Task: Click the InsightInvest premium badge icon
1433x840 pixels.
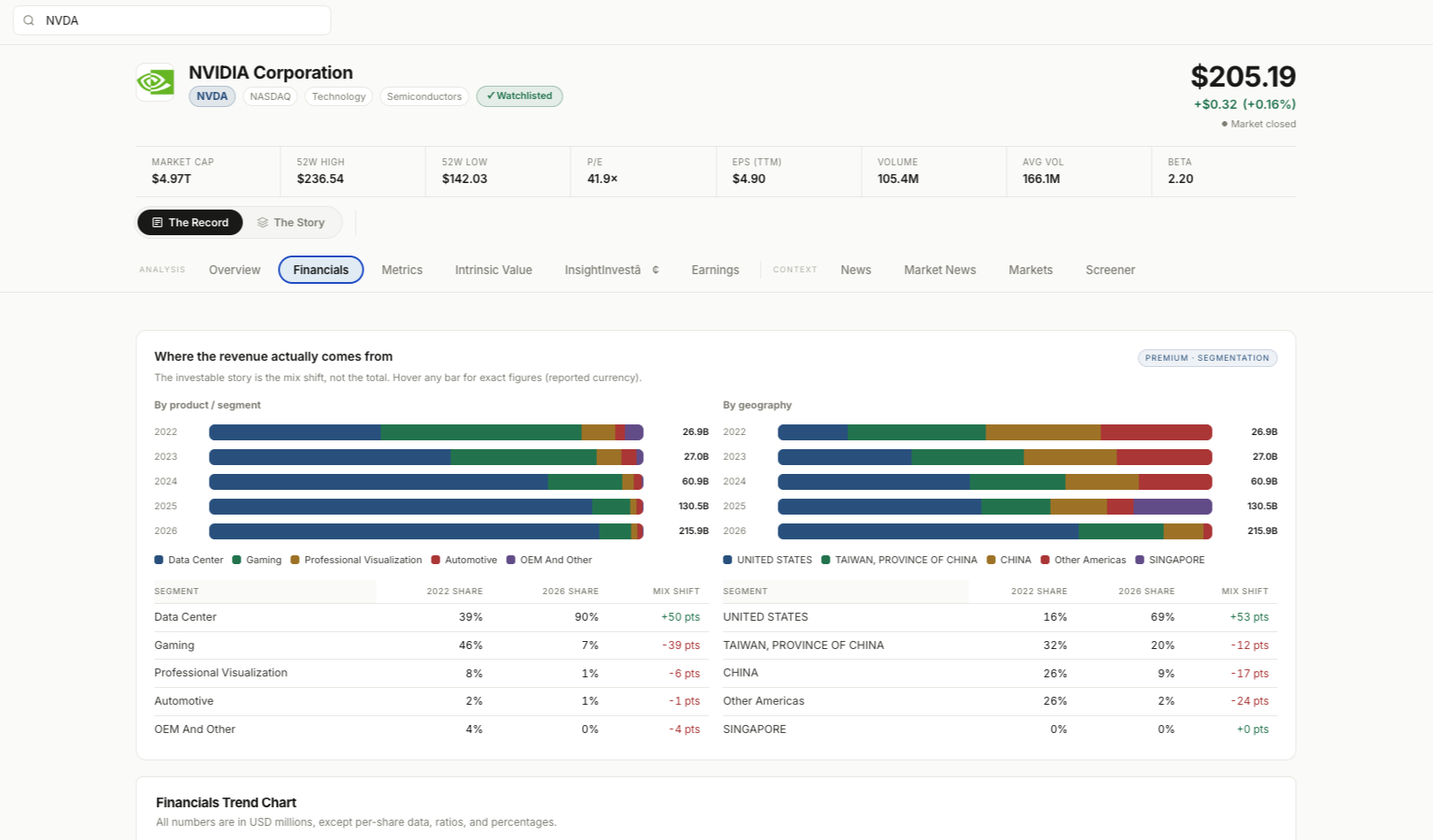Action: [655, 270]
